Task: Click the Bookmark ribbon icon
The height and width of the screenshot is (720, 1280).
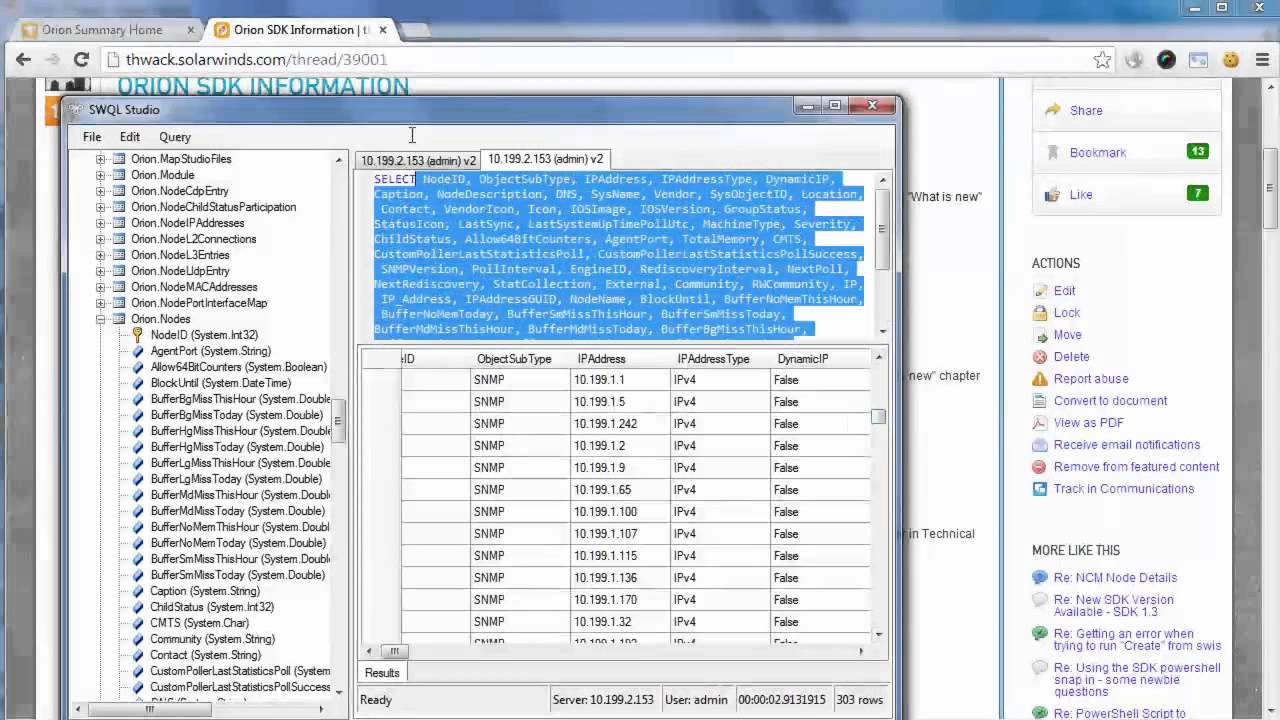Action: tap(1052, 152)
